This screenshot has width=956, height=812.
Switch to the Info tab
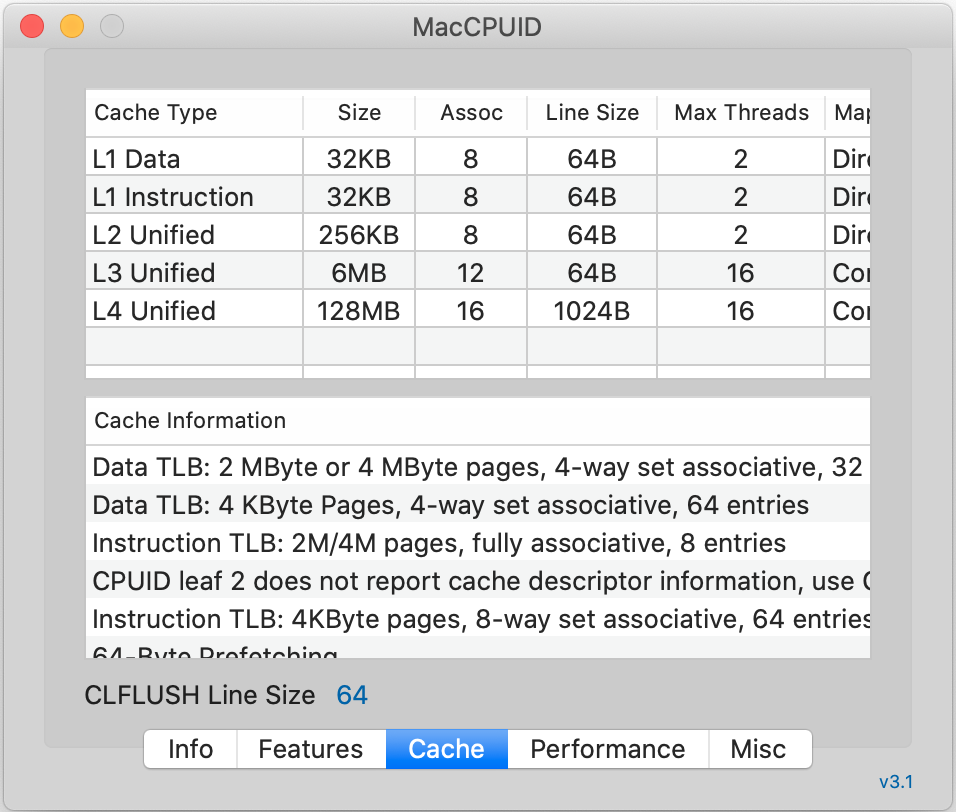point(190,749)
